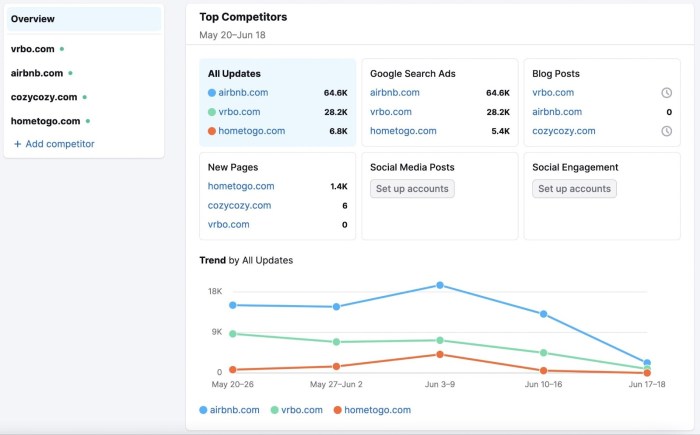Open airbnb.com link in Blog Posts card
700x435 pixels.
coord(557,112)
